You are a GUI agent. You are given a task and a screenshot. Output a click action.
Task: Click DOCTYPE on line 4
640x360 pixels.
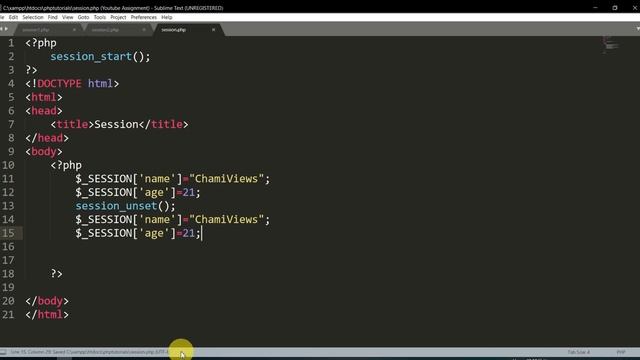(59, 84)
